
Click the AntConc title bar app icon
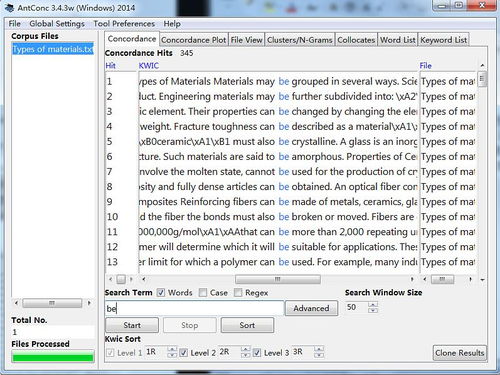coord(9,7)
